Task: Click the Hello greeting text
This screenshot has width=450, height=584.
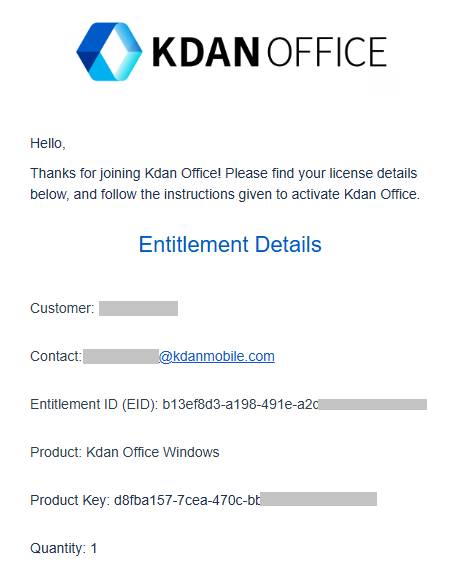Action: [x=48, y=143]
